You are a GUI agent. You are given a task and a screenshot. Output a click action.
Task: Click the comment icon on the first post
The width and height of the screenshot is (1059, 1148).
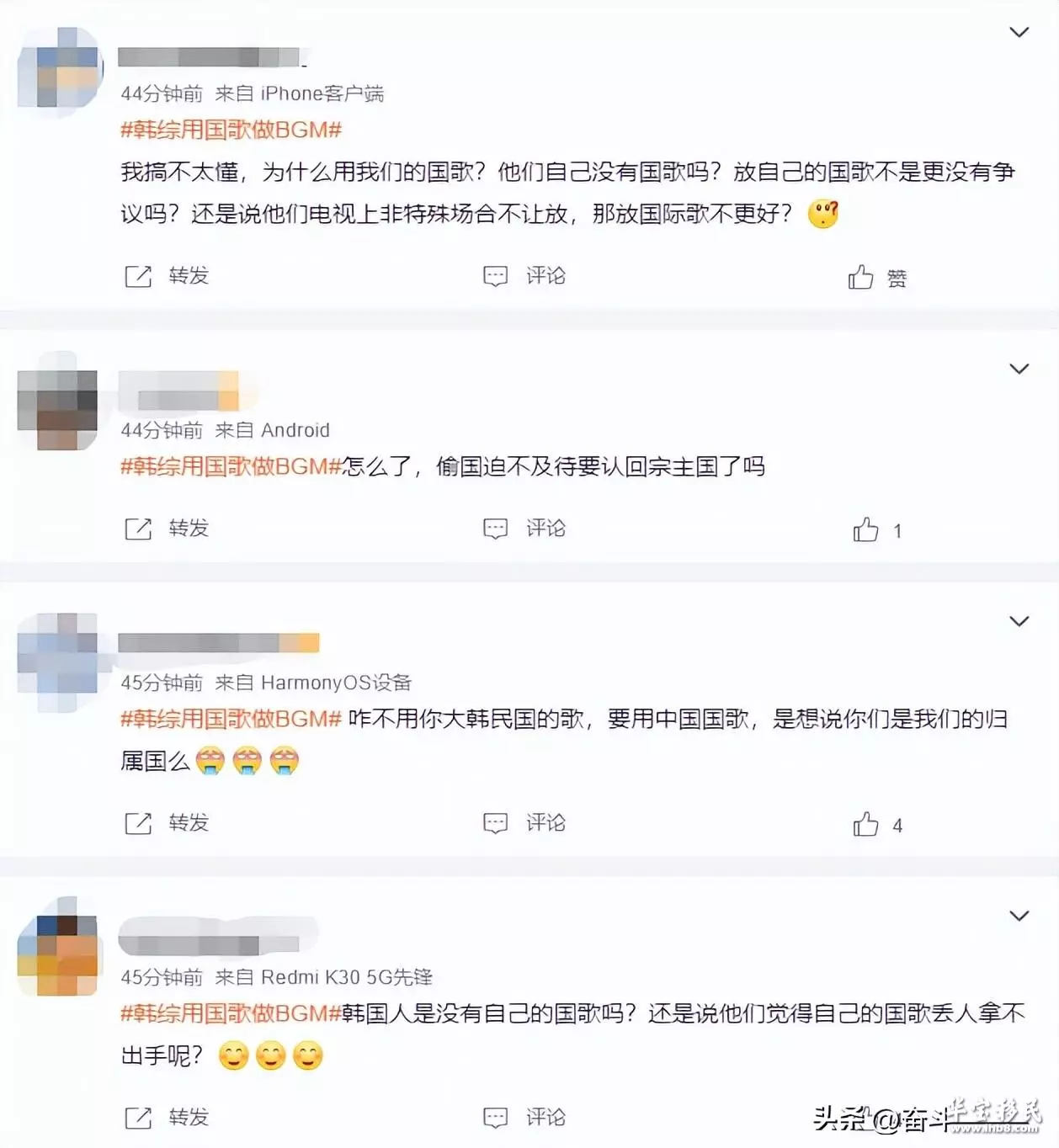click(495, 276)
